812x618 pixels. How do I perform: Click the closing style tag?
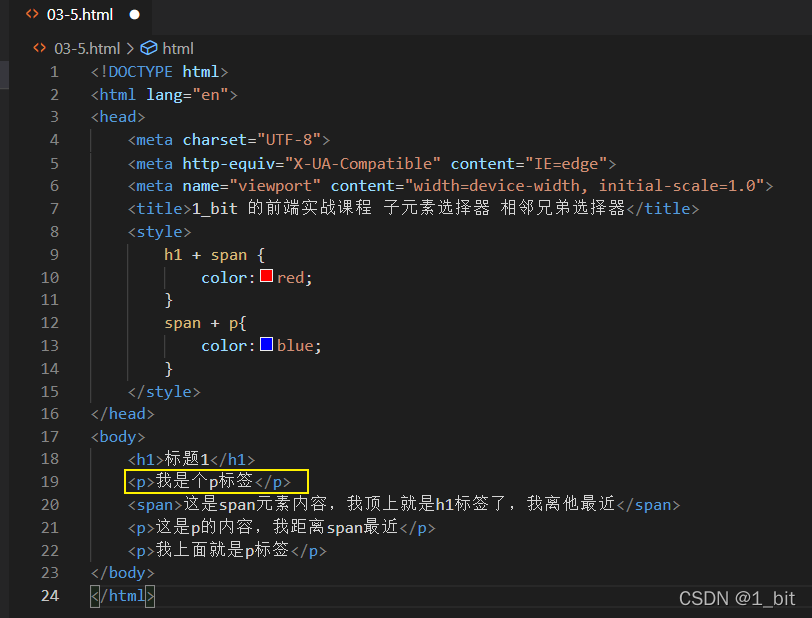(x=164, y=392)
